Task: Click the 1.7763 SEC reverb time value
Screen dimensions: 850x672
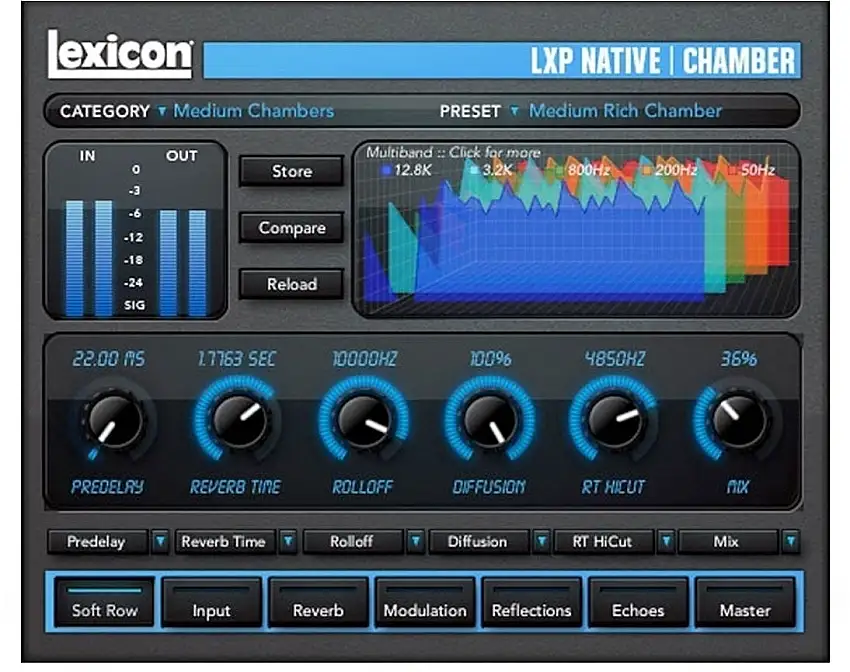Action: click(x=236, y=359)
